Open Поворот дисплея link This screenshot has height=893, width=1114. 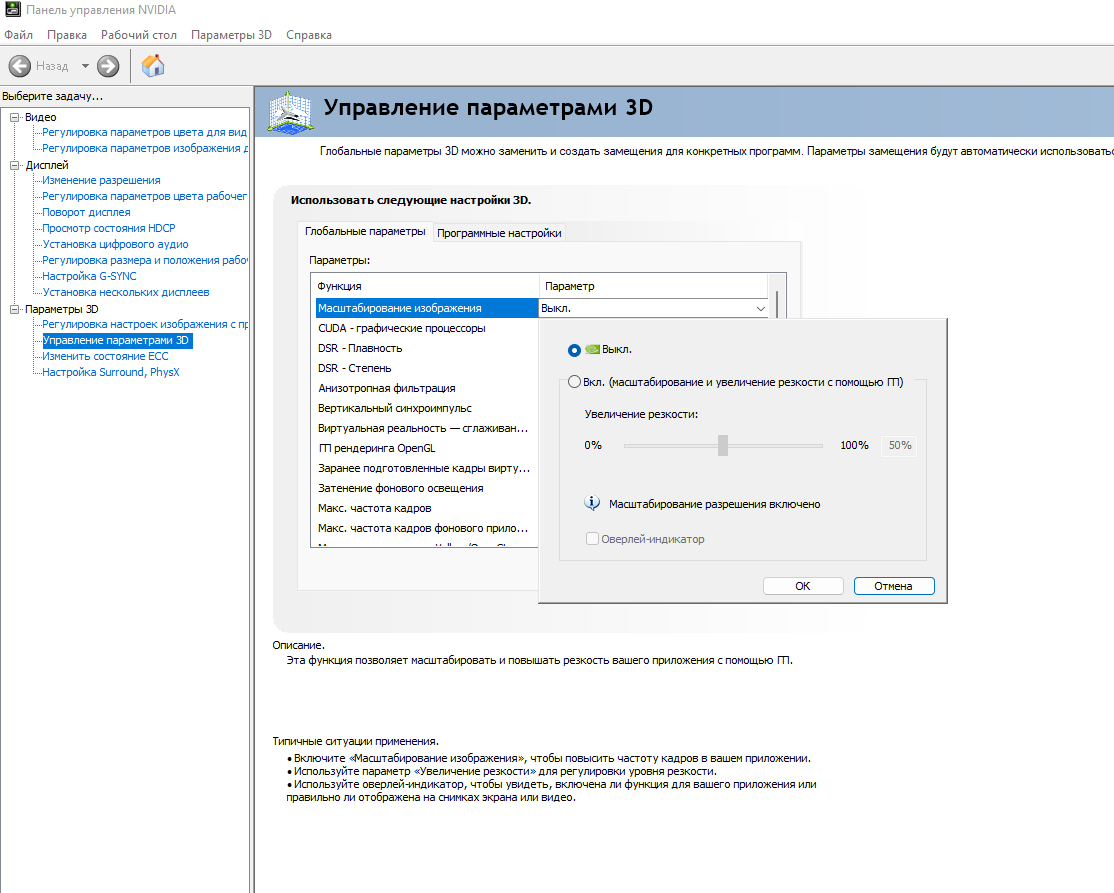[x=86, y=212]
